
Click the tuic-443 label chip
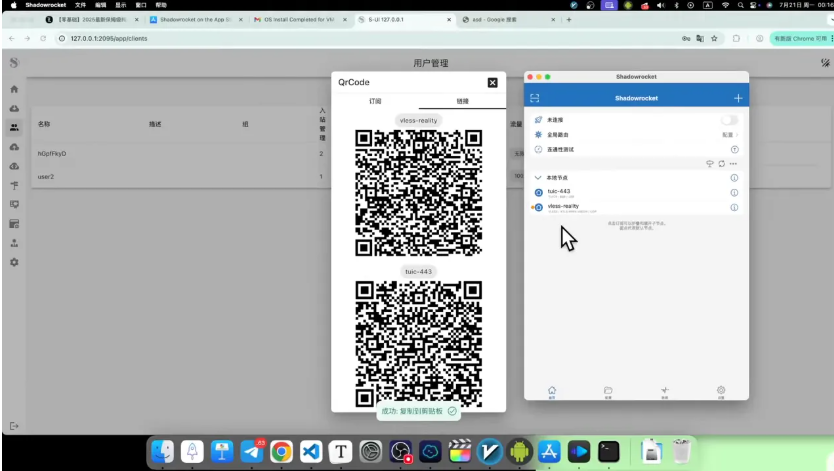click(419, 272)
